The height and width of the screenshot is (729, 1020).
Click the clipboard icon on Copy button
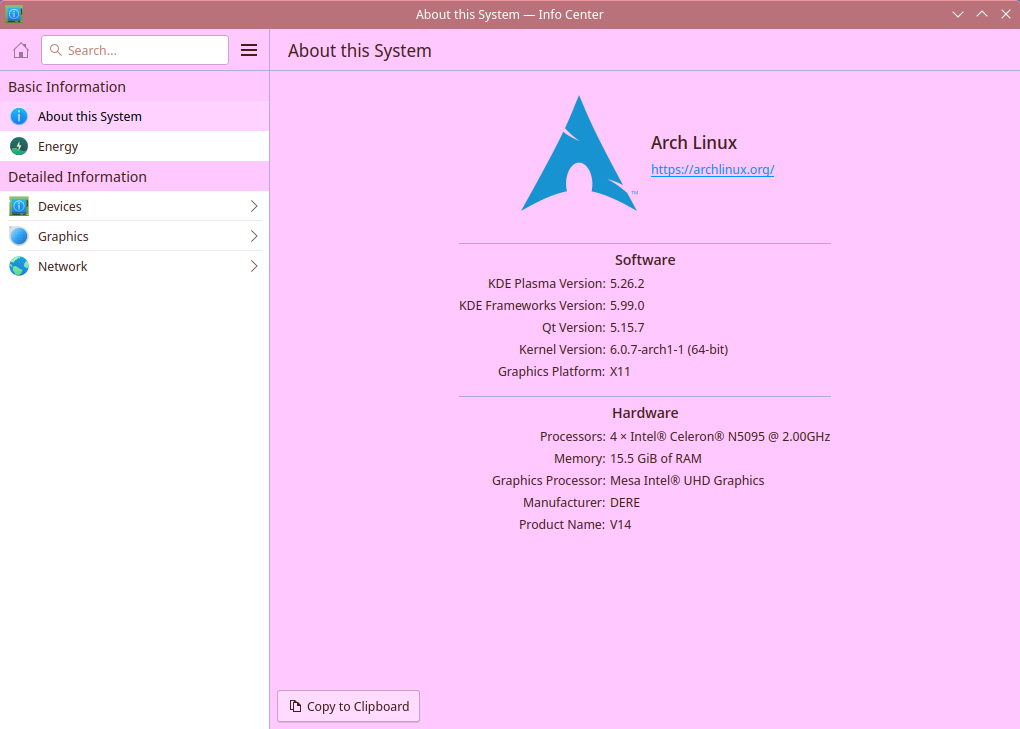[295, 706]
